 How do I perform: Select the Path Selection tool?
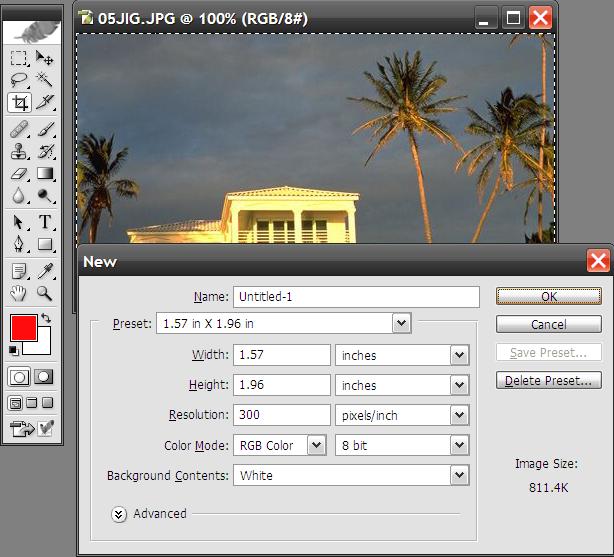coord(18,222)
